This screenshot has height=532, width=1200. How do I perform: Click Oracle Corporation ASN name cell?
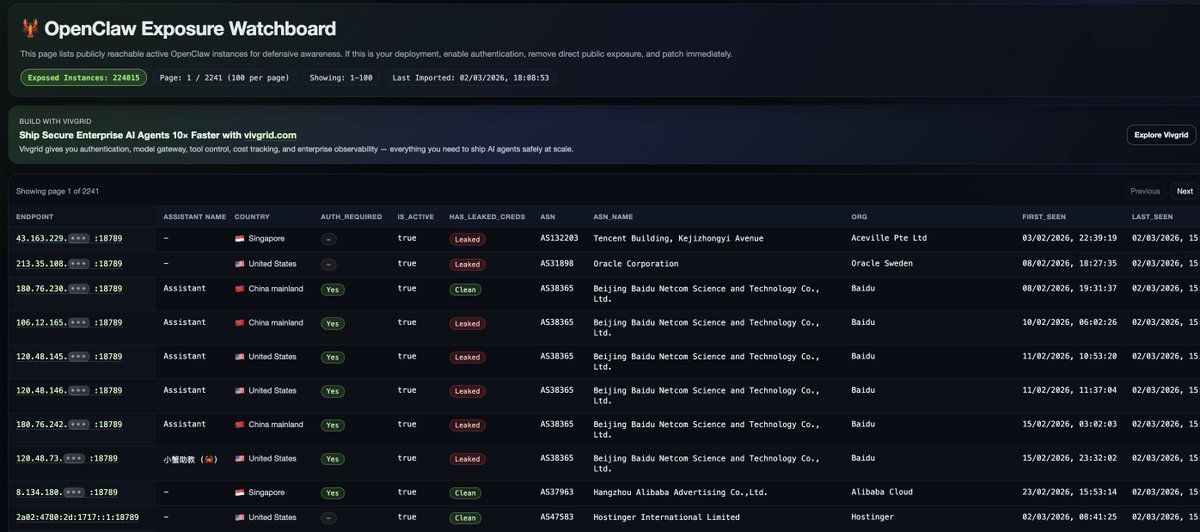[636, 264]
